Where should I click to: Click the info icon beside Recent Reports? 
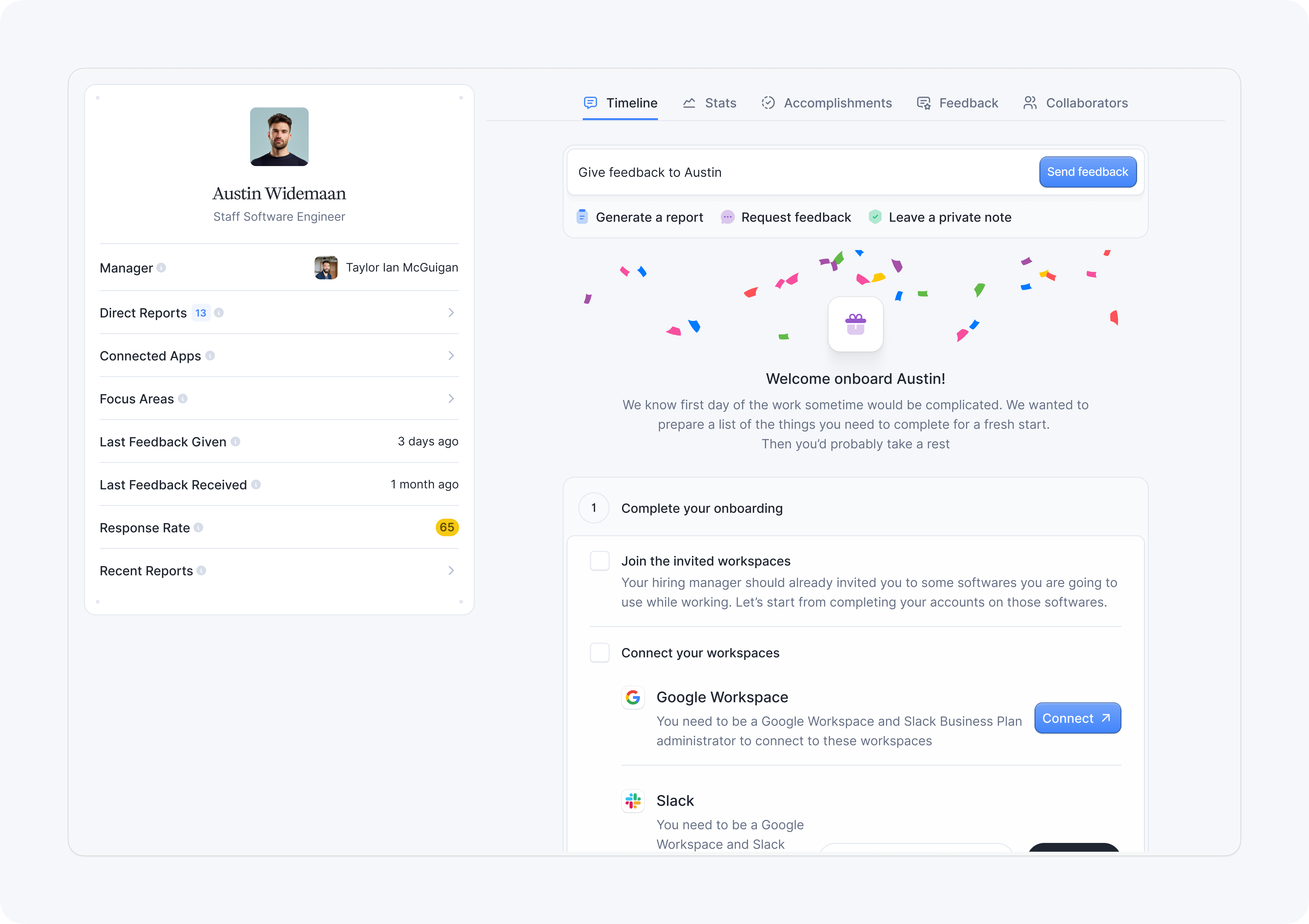(201, 571)
